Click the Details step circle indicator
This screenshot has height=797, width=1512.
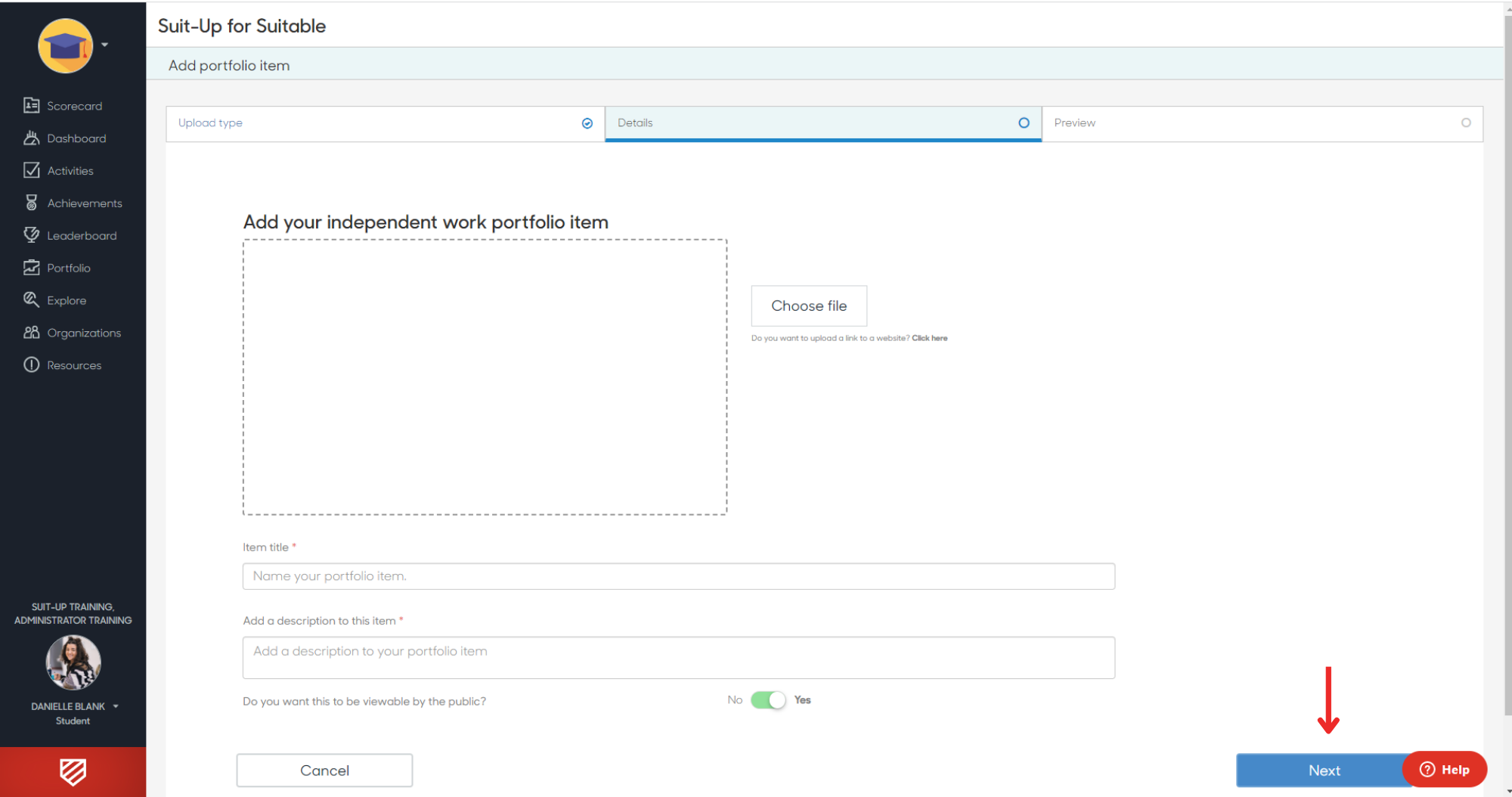pos(1024,122)
